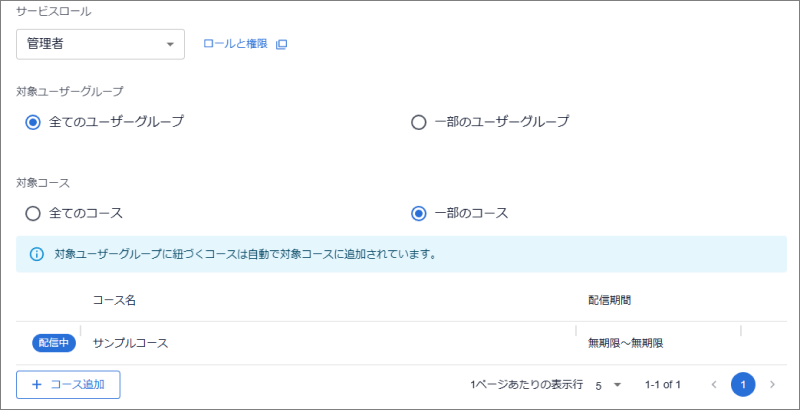Click the external window icon beside ロールと権限
The image size is (800, 410).
pos(281,44)
